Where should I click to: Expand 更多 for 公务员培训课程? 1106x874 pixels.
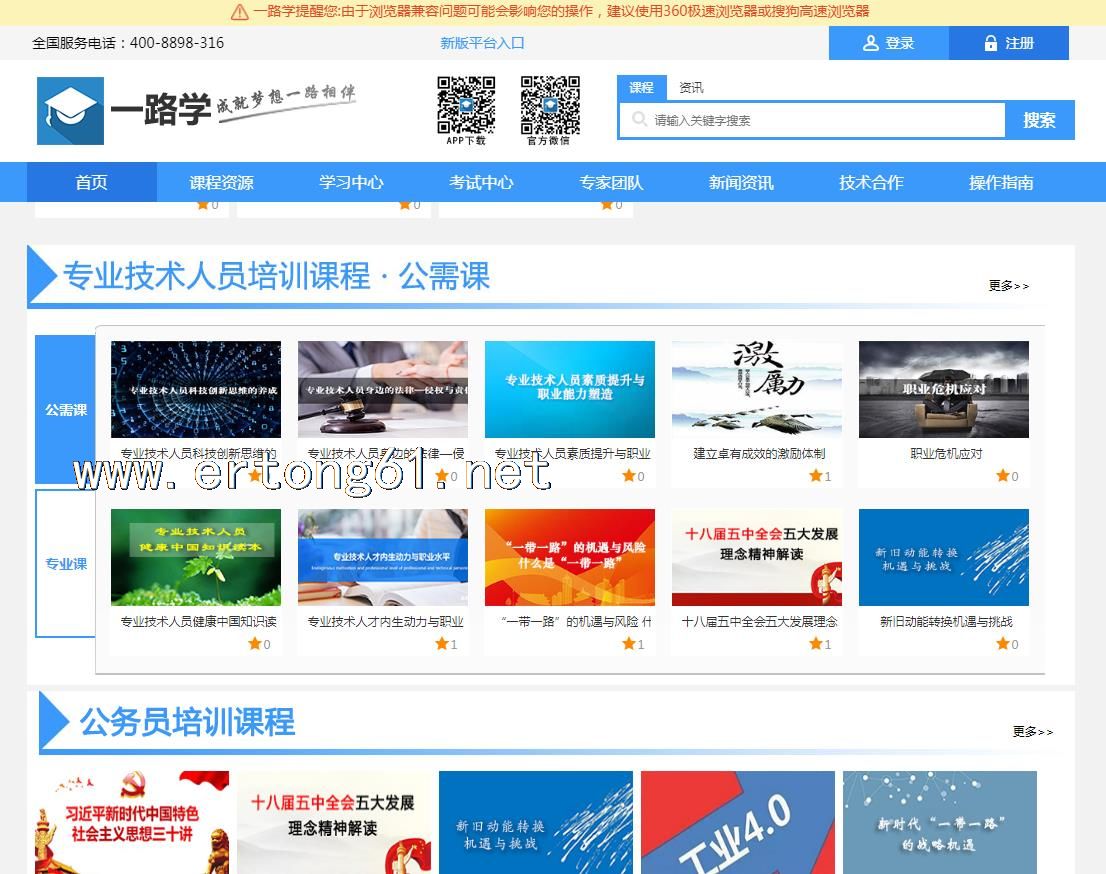(1032, 732)
